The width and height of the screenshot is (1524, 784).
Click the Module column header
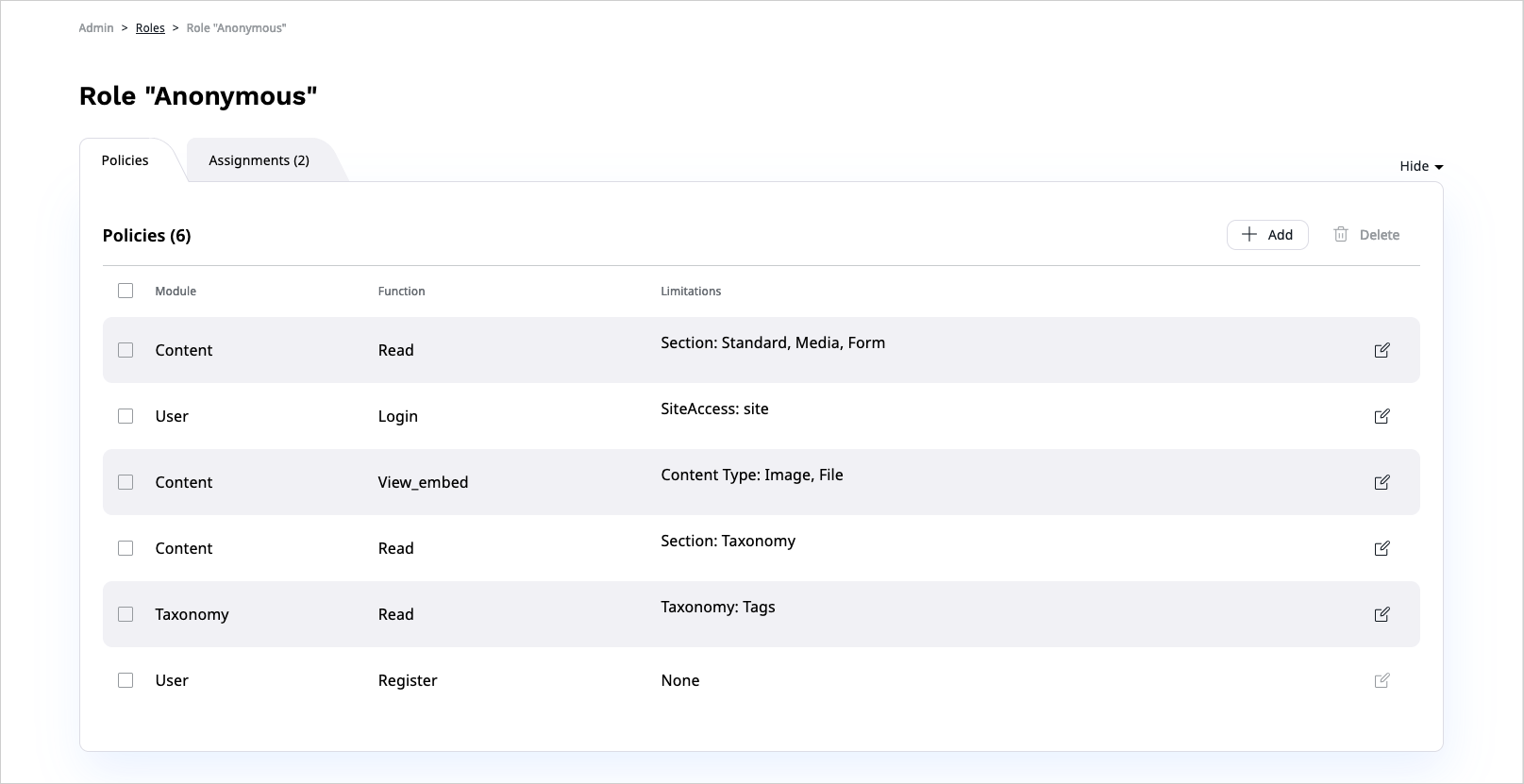[176, 292]
